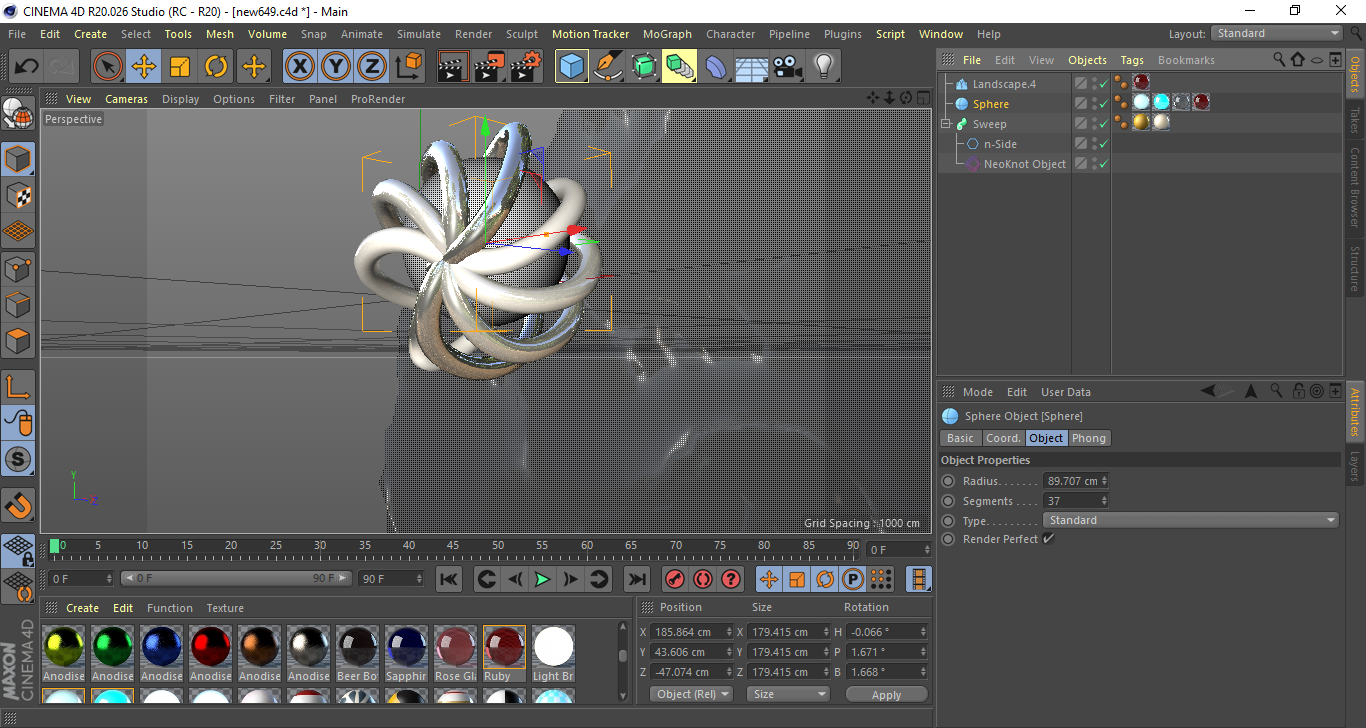Viewport: 1366px width, 728px height.
Task: Click Render View clapperboard icon
Action: [454, 67]
